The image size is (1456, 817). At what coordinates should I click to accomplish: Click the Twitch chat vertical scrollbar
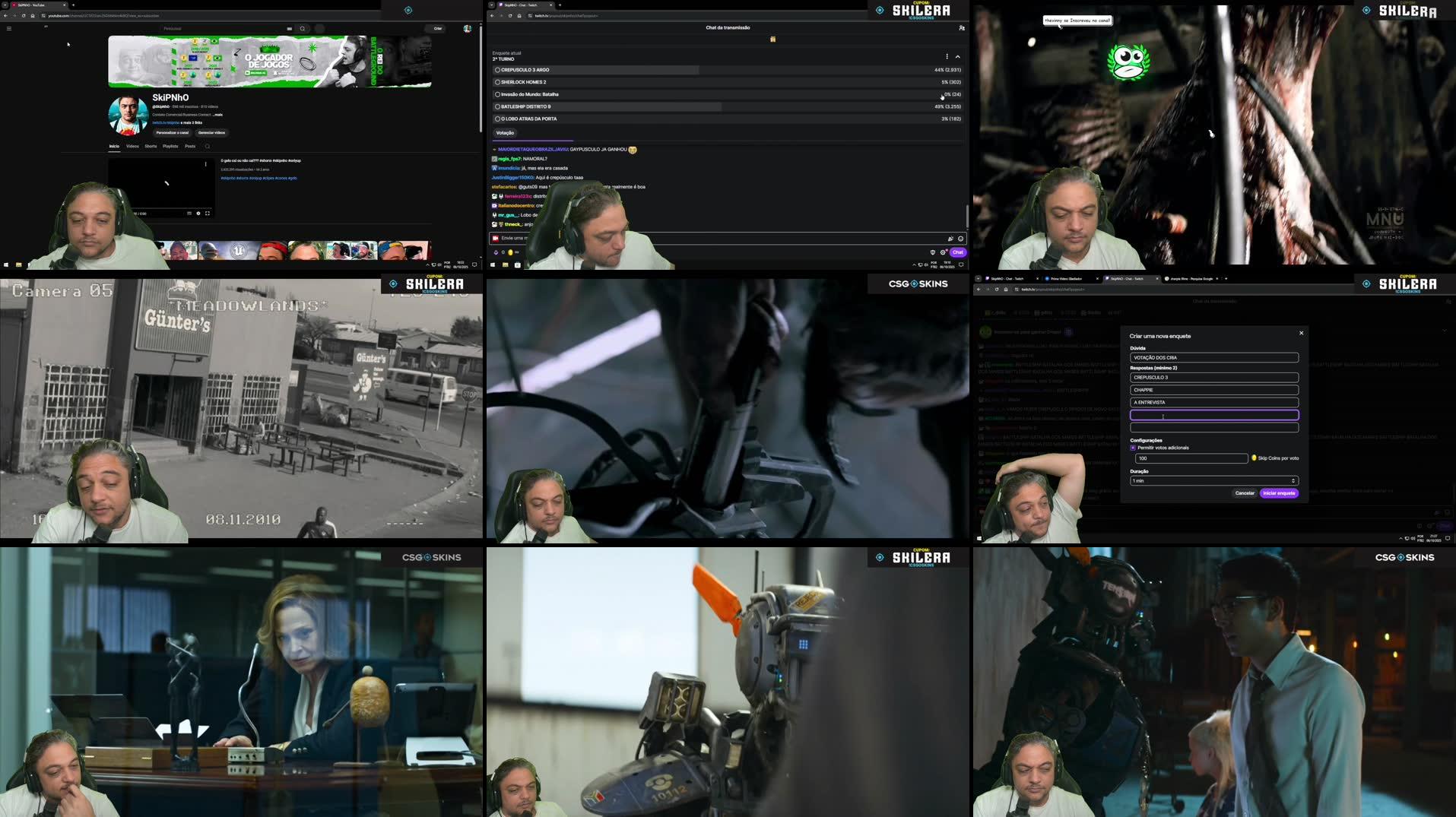[966, 217]
